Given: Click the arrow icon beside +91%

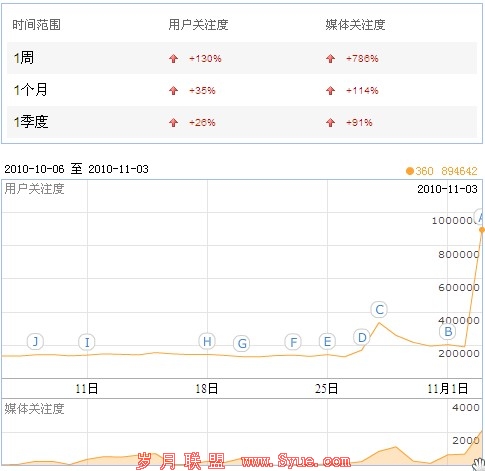Looking at the screenshot, I should 330,123.
